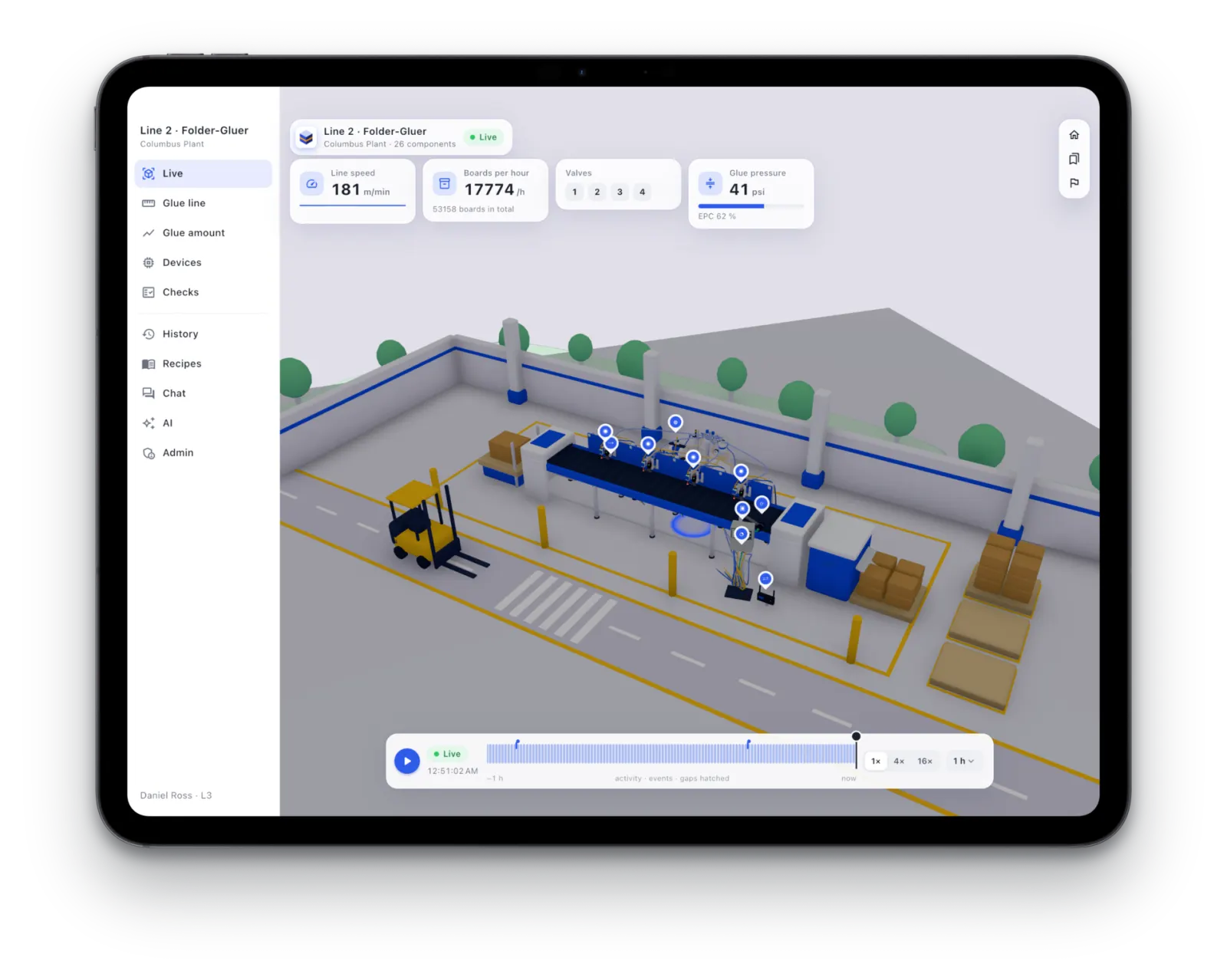Click the 12:51:02 AM timestamp
The width and height of the screenshot is (1227, 980).
[452, 771]
